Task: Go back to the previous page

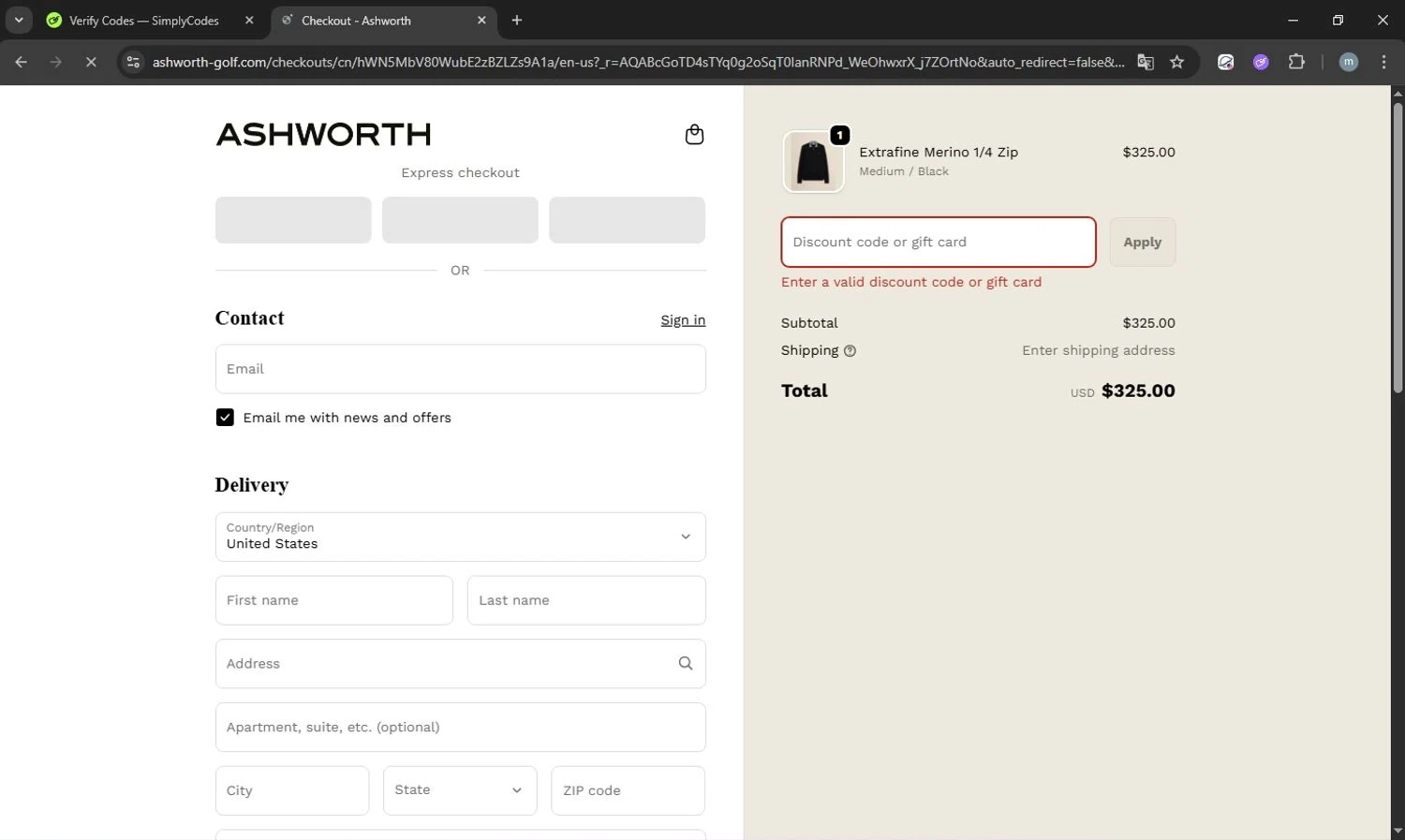Action: pyautogui.click(x=22, y=62)
